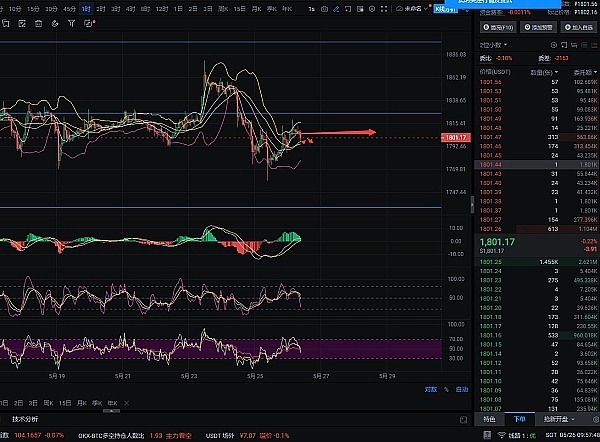Select the 1时 (1 hour) interval
600x442 pixels.
(86, 8)
